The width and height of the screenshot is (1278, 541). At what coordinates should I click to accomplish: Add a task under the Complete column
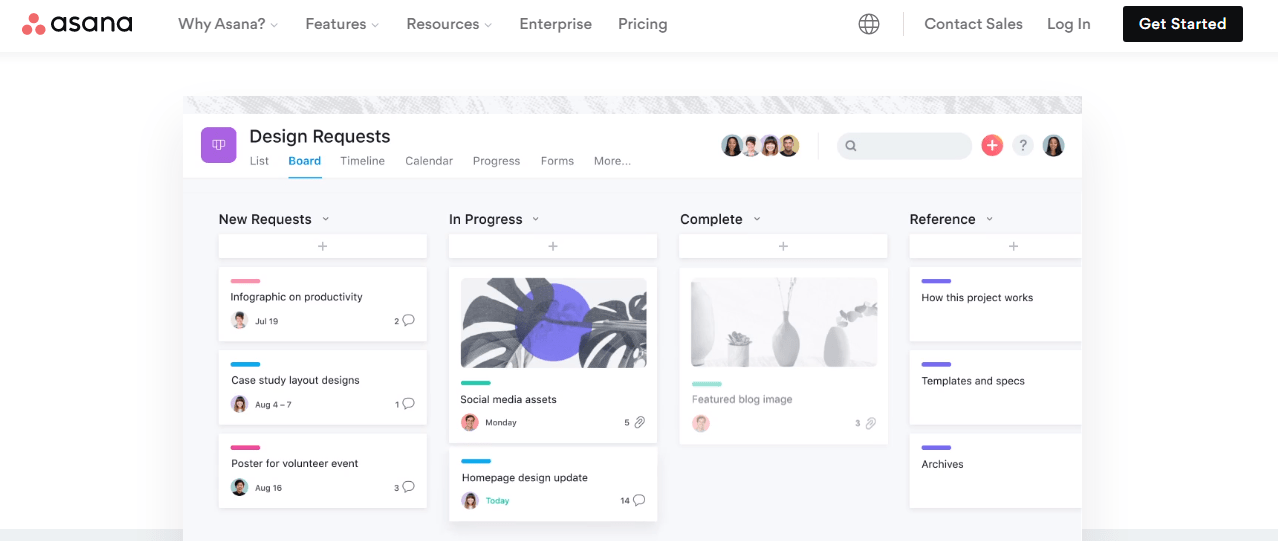pos(783,246)
